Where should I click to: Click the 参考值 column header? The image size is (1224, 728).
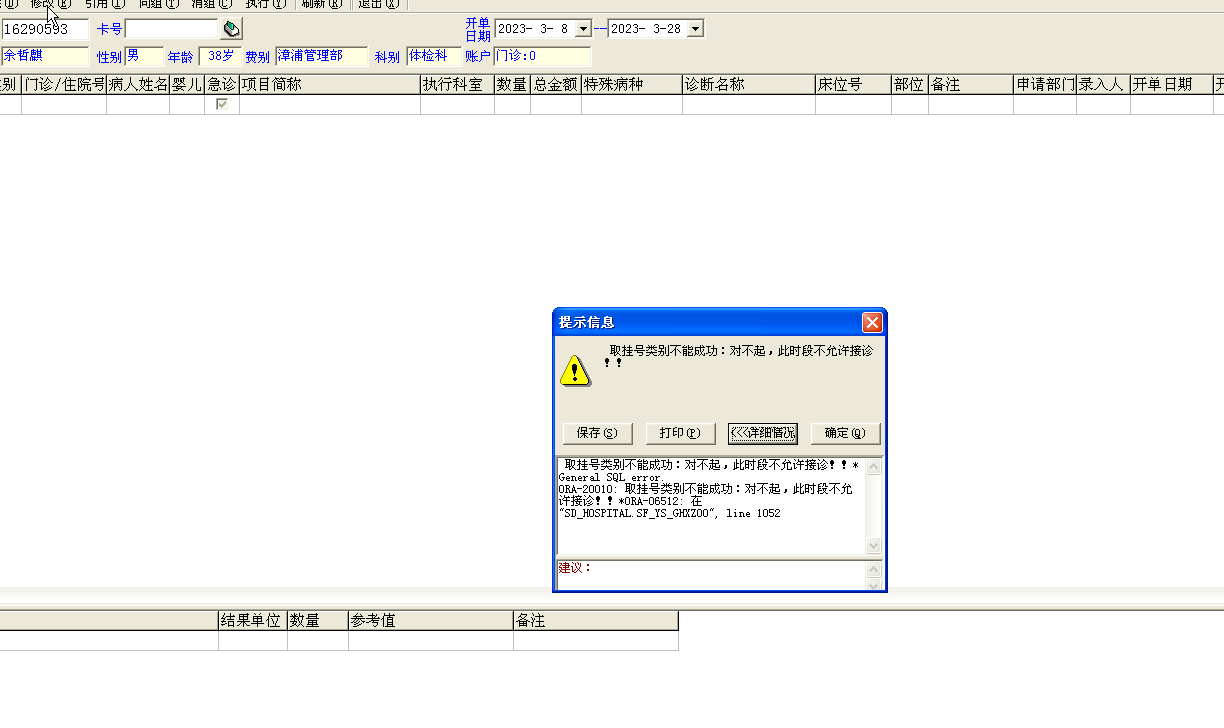431,621
